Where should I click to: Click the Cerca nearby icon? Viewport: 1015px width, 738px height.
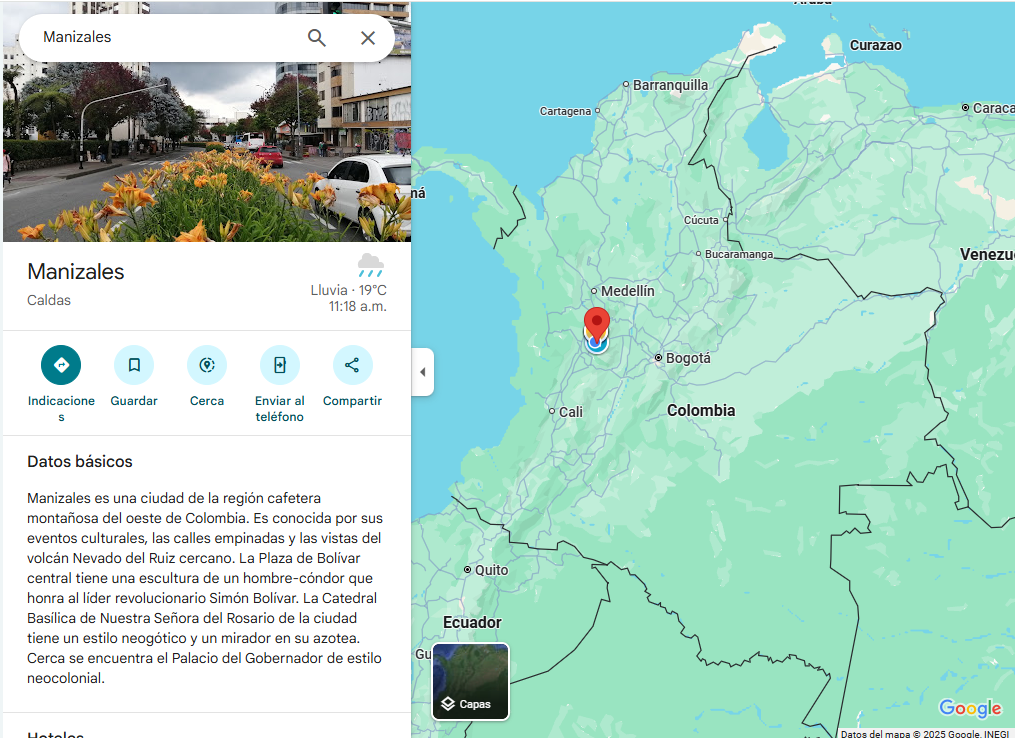207,365
